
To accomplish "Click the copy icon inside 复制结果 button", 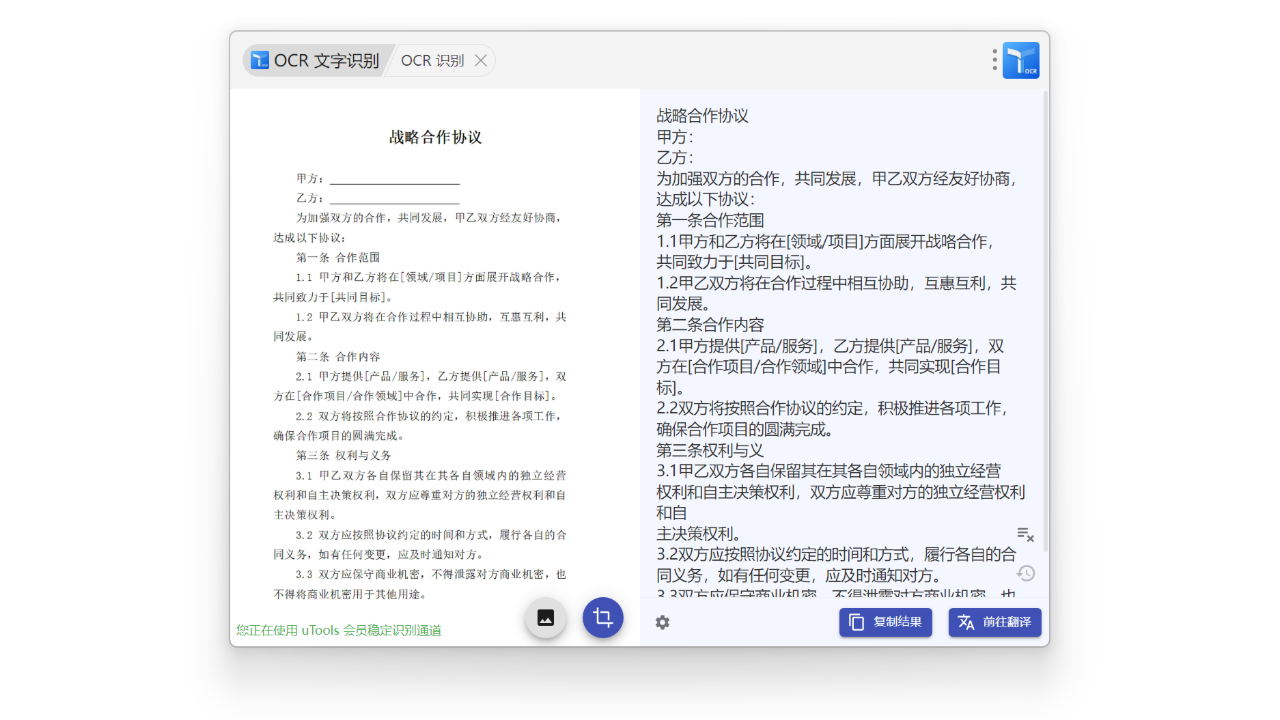I will 857,622.
